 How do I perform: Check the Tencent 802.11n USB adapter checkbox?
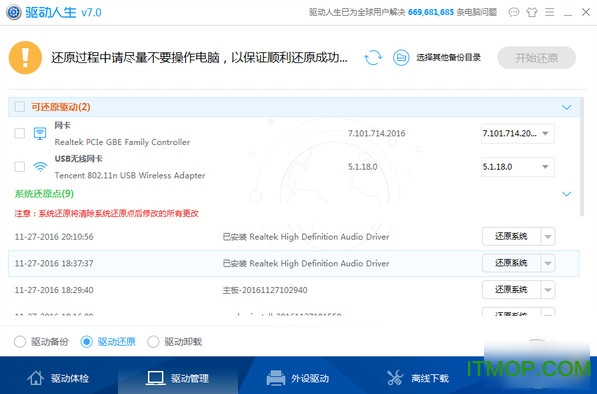coord(19,167)
